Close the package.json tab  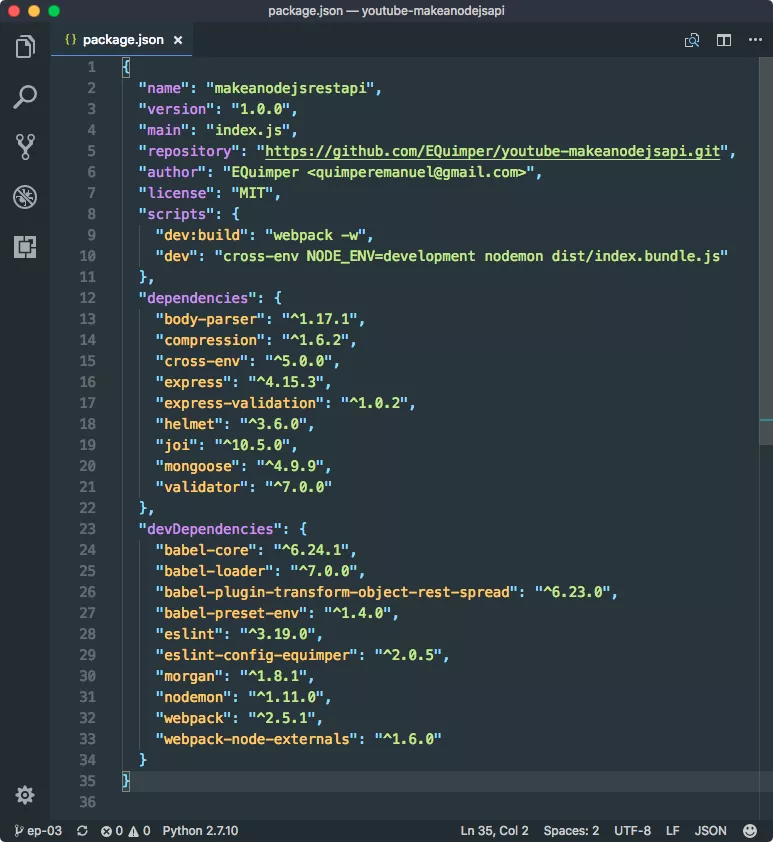[179, 40]
